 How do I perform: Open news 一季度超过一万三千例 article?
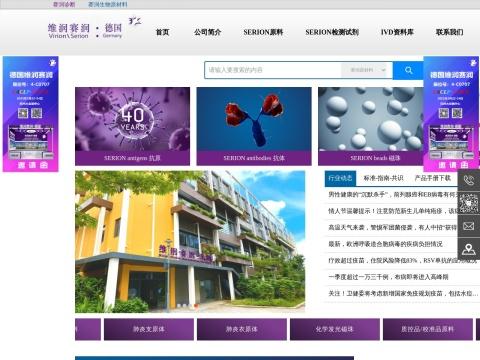(388, 277)
